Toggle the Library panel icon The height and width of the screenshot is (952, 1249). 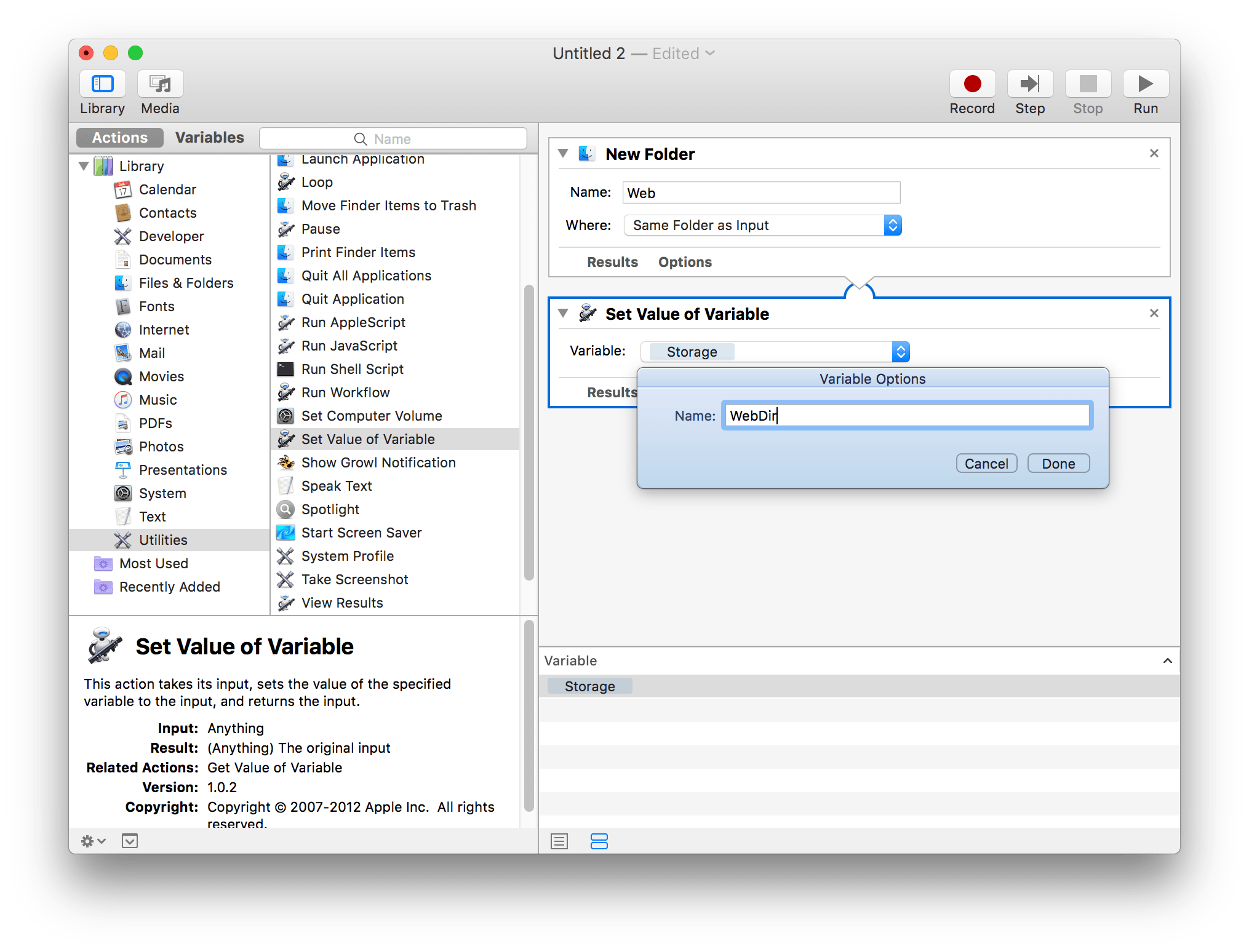click(102, 84)
